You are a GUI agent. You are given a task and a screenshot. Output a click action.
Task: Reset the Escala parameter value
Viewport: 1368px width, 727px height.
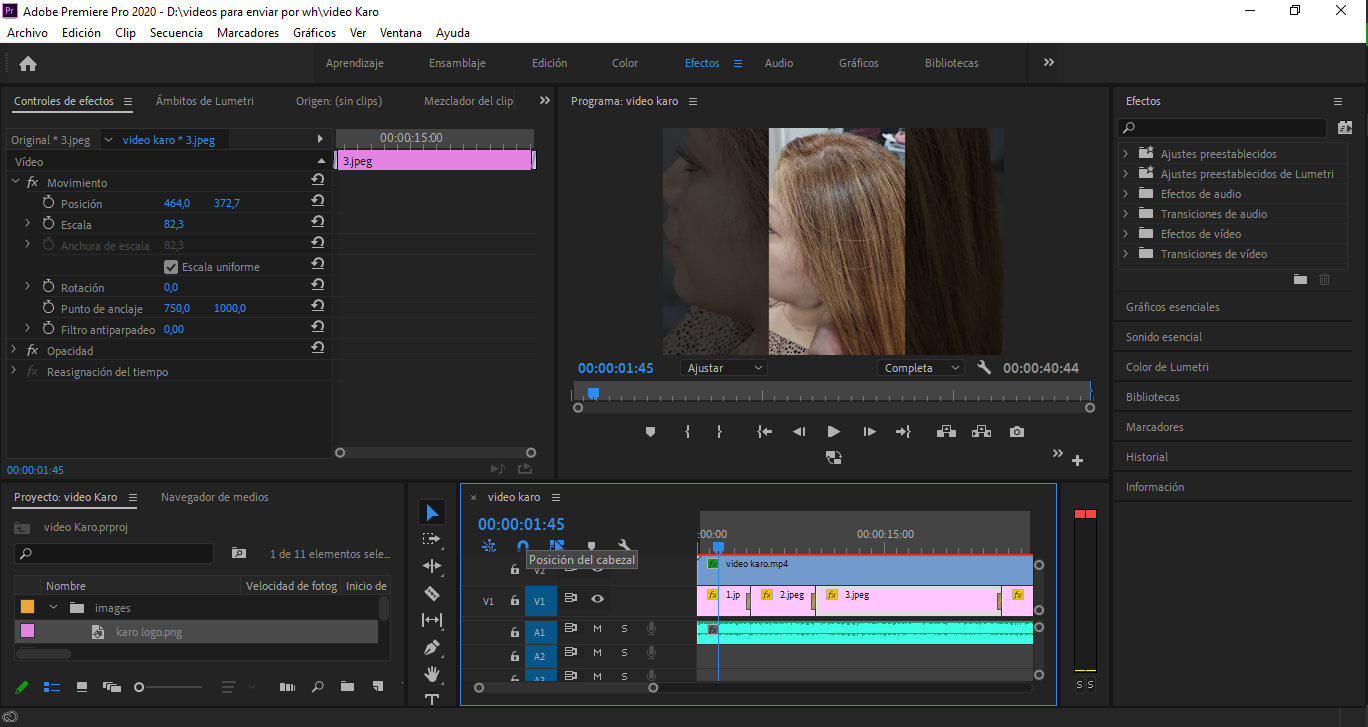[317, 224]
